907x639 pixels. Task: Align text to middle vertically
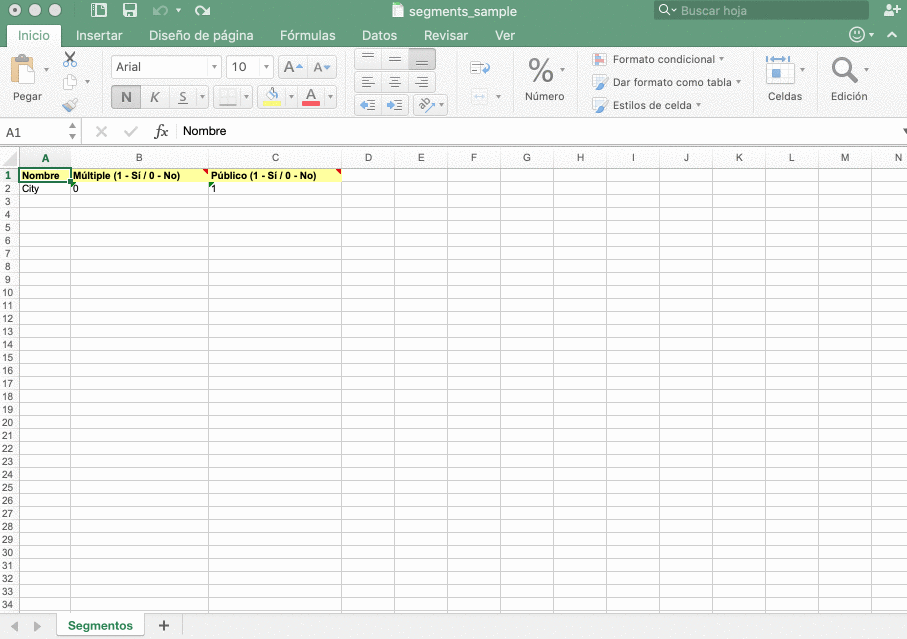point(395,59)
